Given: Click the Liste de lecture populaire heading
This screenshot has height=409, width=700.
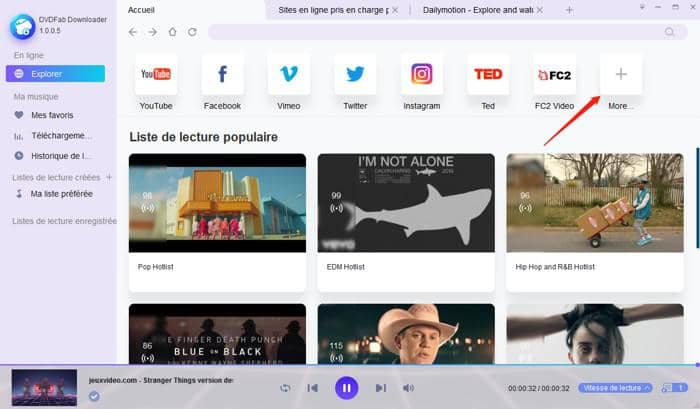Looking at the screenshot, I should (204, 137).
